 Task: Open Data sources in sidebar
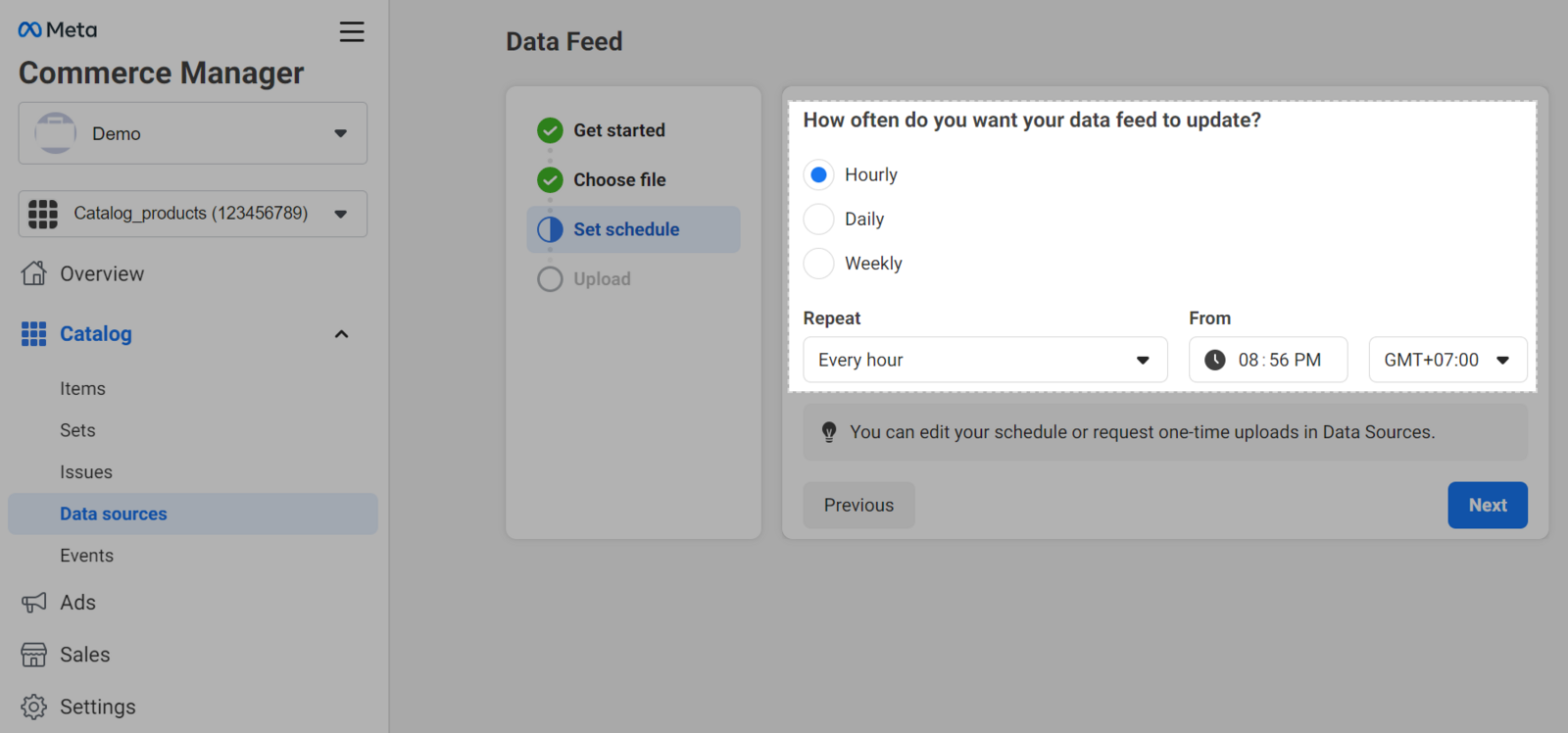pyautogui.click(x=193, y=513)
